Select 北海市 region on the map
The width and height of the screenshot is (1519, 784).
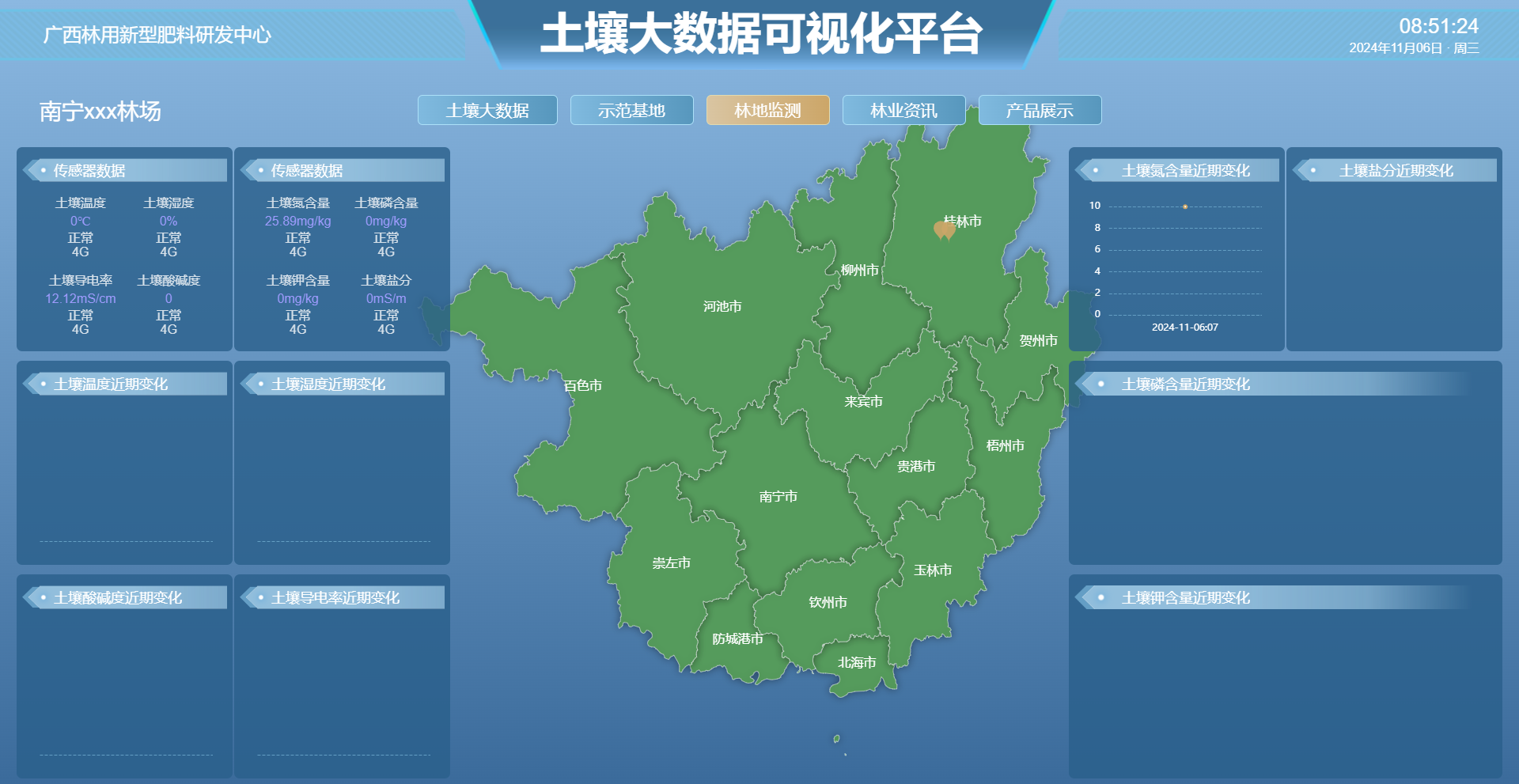point(857,663)
